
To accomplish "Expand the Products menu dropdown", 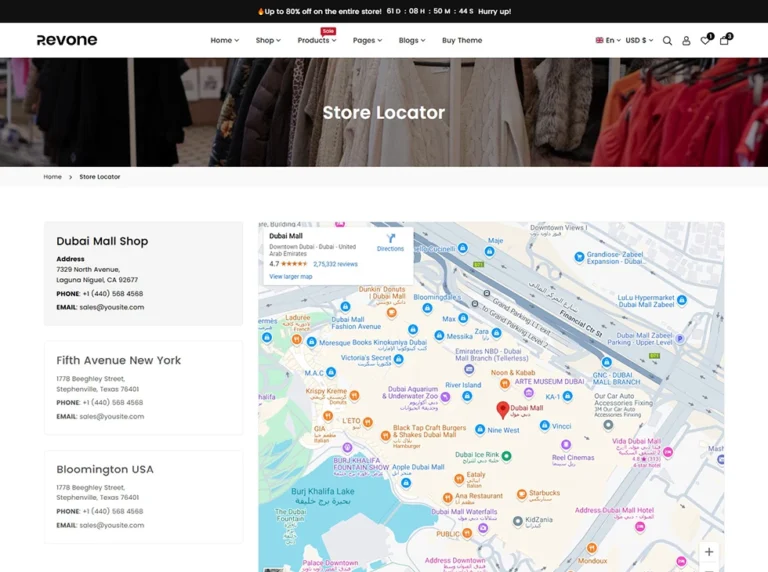I will pos(317,40).
